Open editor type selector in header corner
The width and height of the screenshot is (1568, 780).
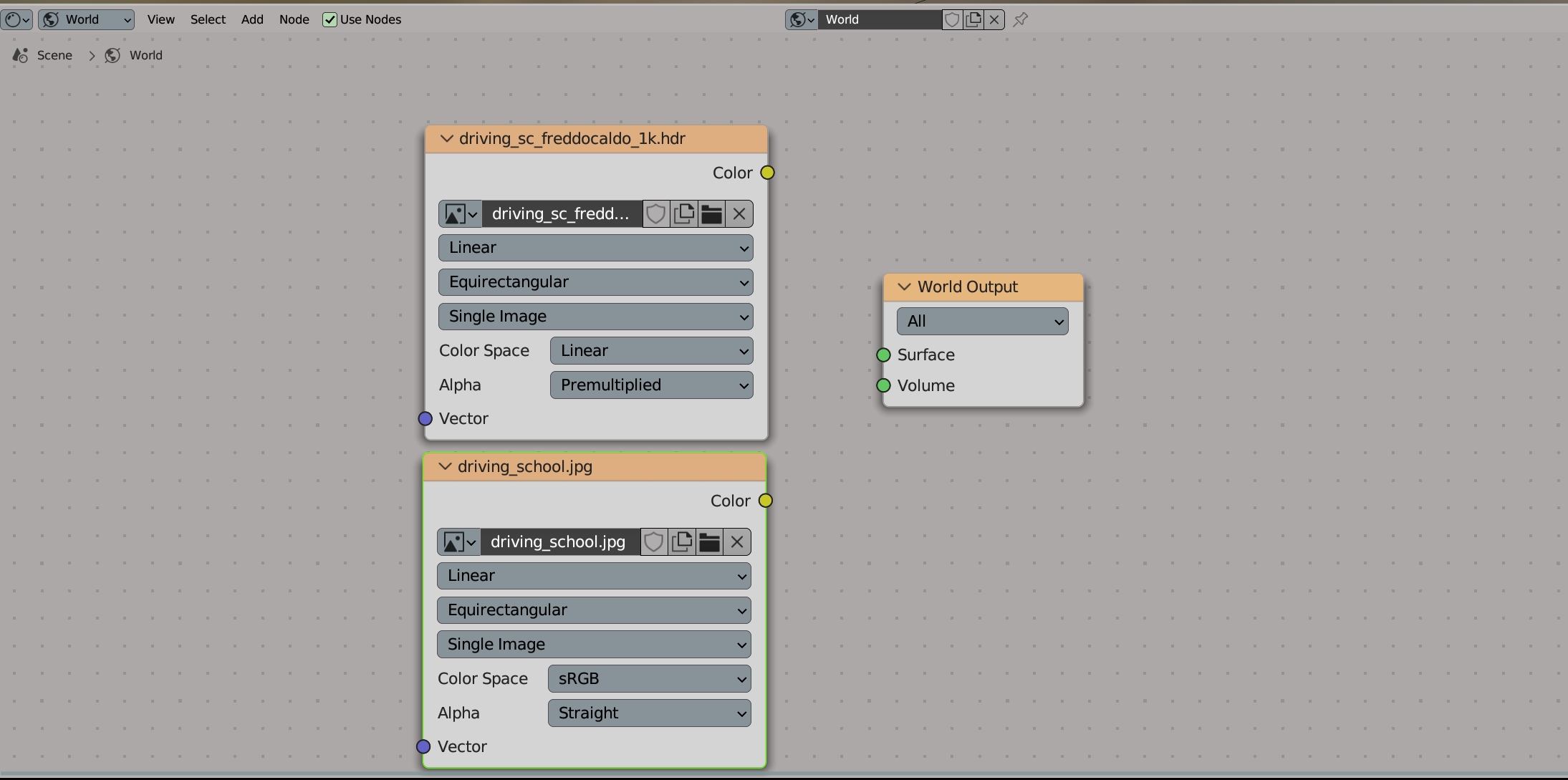[x=17, y=19]
